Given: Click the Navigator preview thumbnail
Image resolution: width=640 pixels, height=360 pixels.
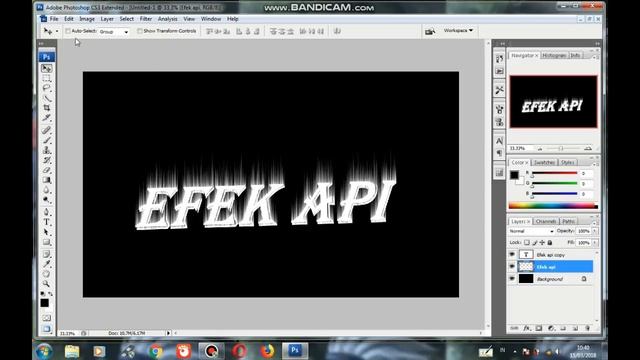Looking at the screenshot, I should (553, 102).
